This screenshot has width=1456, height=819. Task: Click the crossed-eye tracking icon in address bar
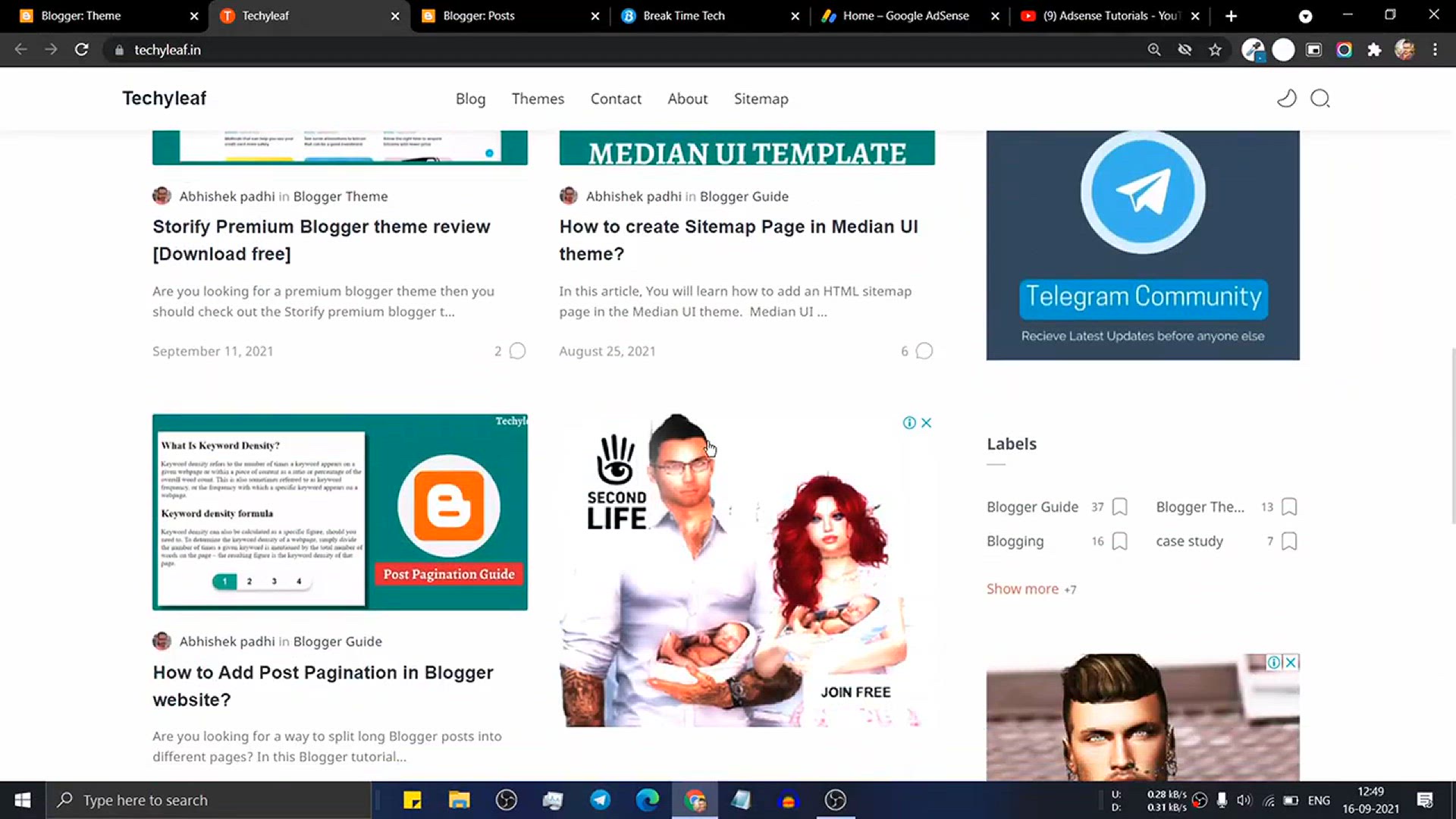point(1185,50)
